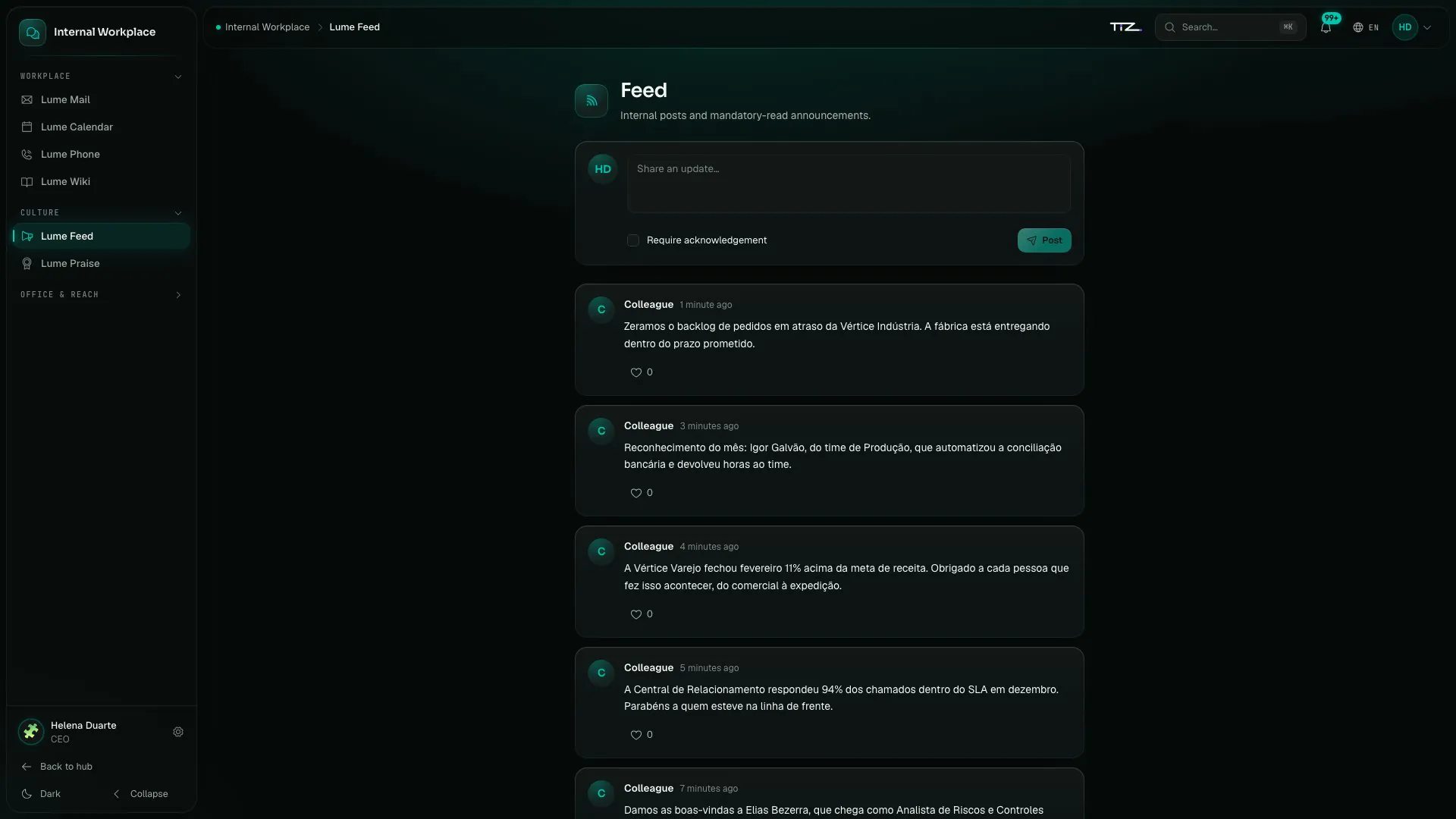Click Colleague avatar on 4 minutes ago post
The width and height of the screenshot is (1456, 819).
[x=601, y=551]
